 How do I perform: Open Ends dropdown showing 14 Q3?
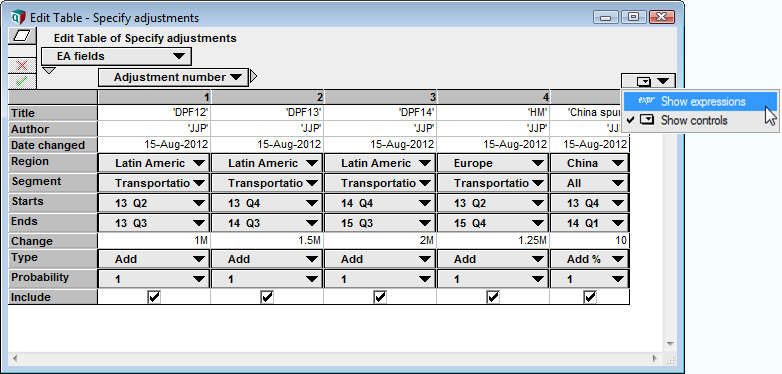tap(267, 223)
